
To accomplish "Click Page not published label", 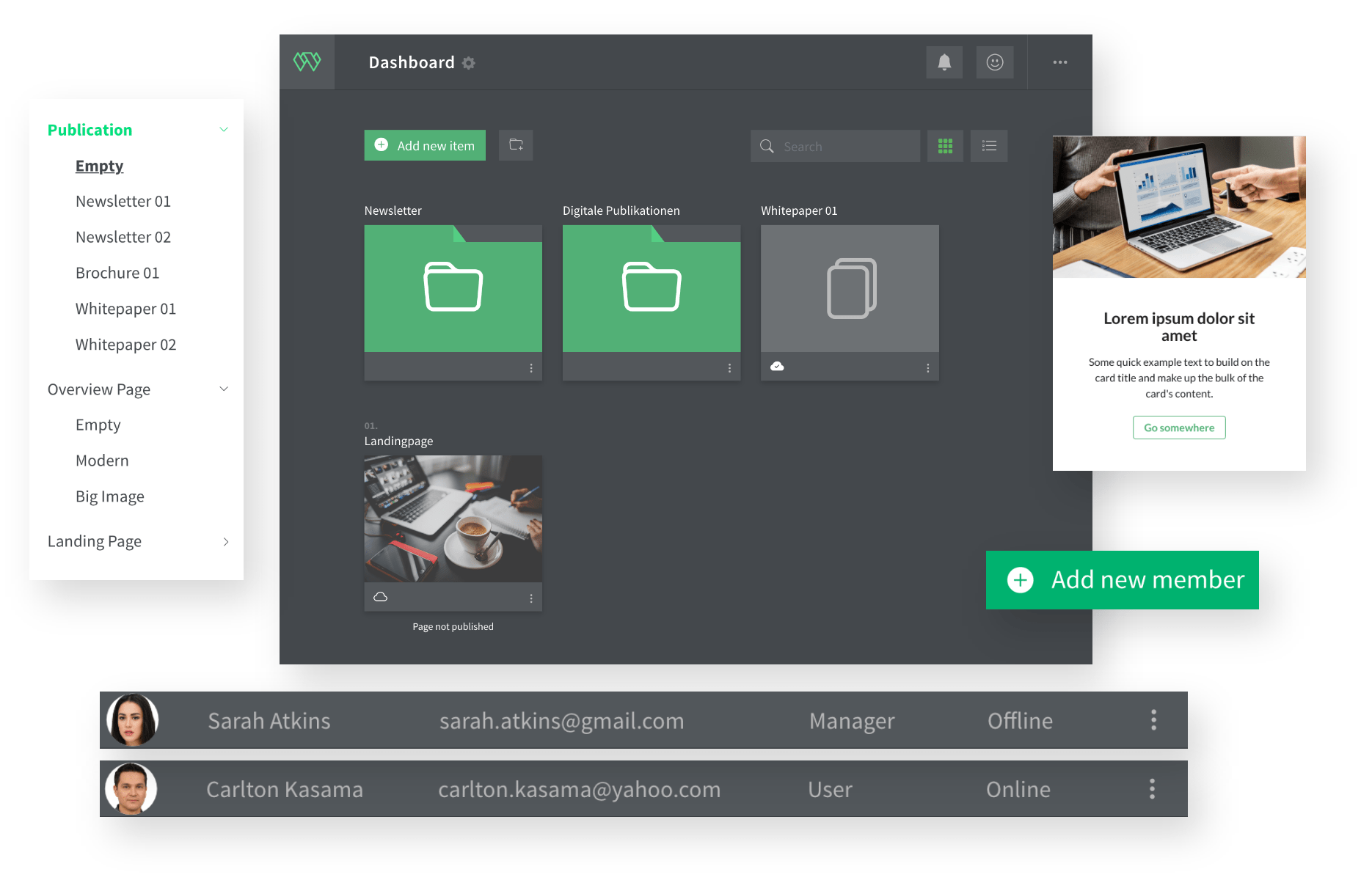I will 453,626.
